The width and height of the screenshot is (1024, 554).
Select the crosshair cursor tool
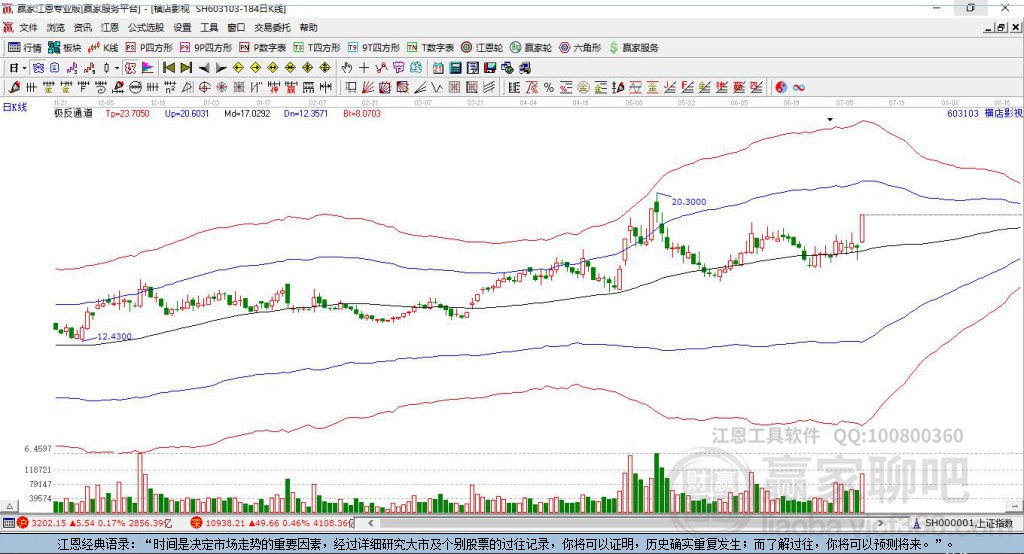pos(364,68)
